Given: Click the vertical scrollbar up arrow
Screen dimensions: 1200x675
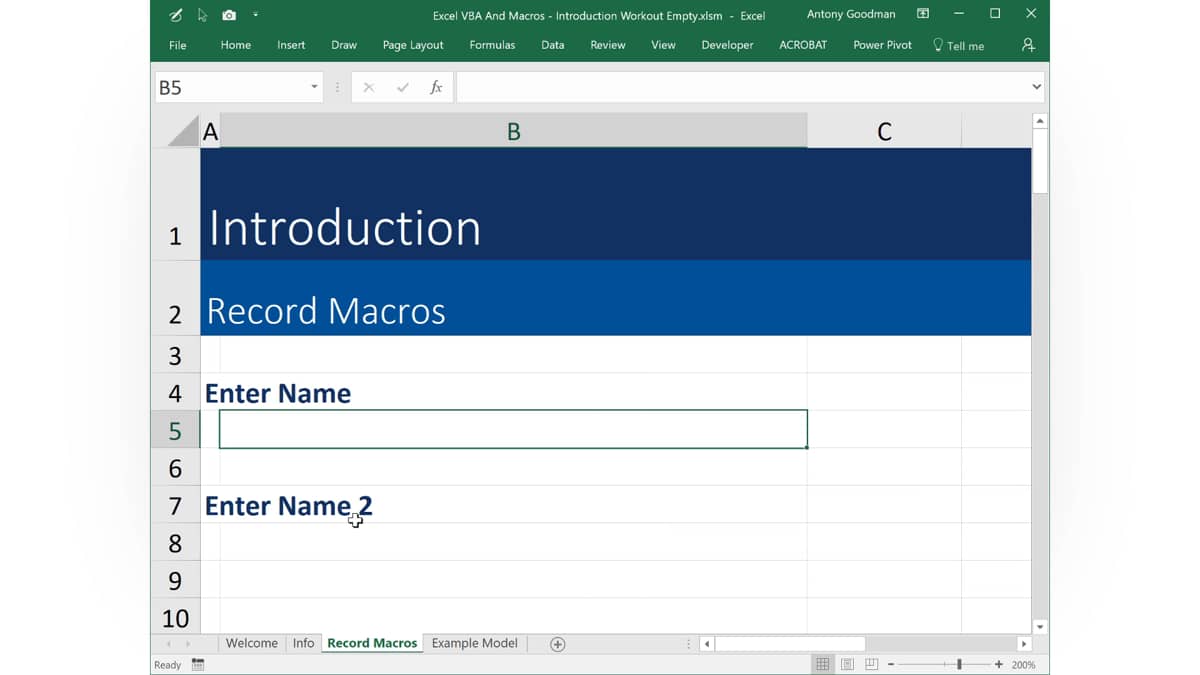Looking at the screenshot, I should coord(1040,121).
